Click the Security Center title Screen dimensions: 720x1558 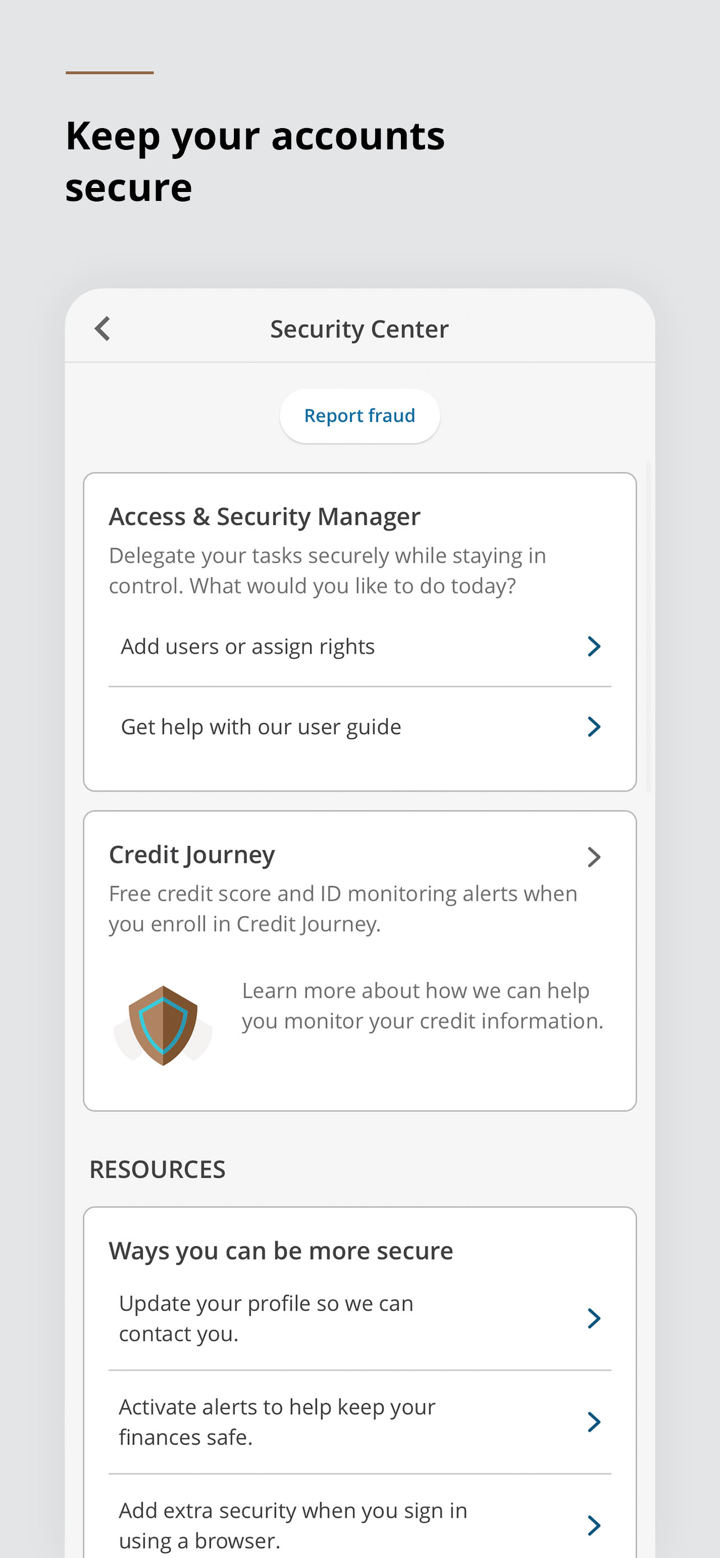coord(359,329)
